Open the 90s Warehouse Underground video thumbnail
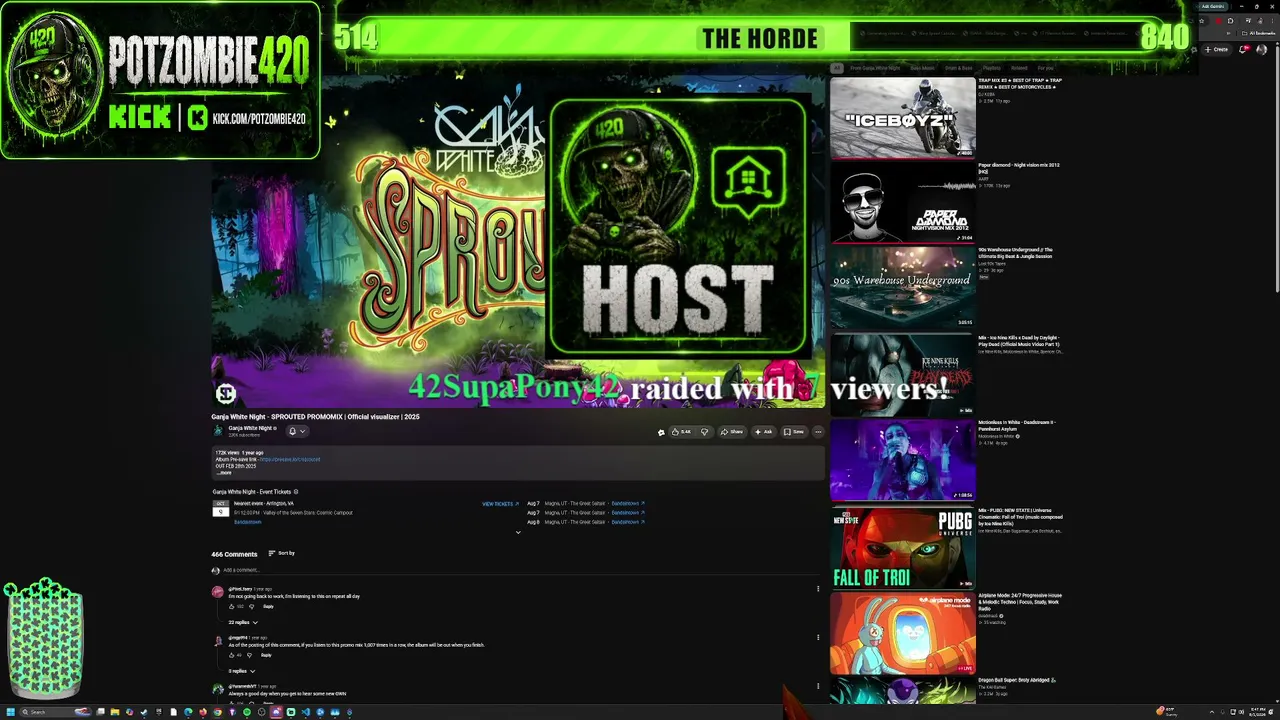Image resolution: width=1280 pixels, height=720 pixels. click(x=903, y=288)
